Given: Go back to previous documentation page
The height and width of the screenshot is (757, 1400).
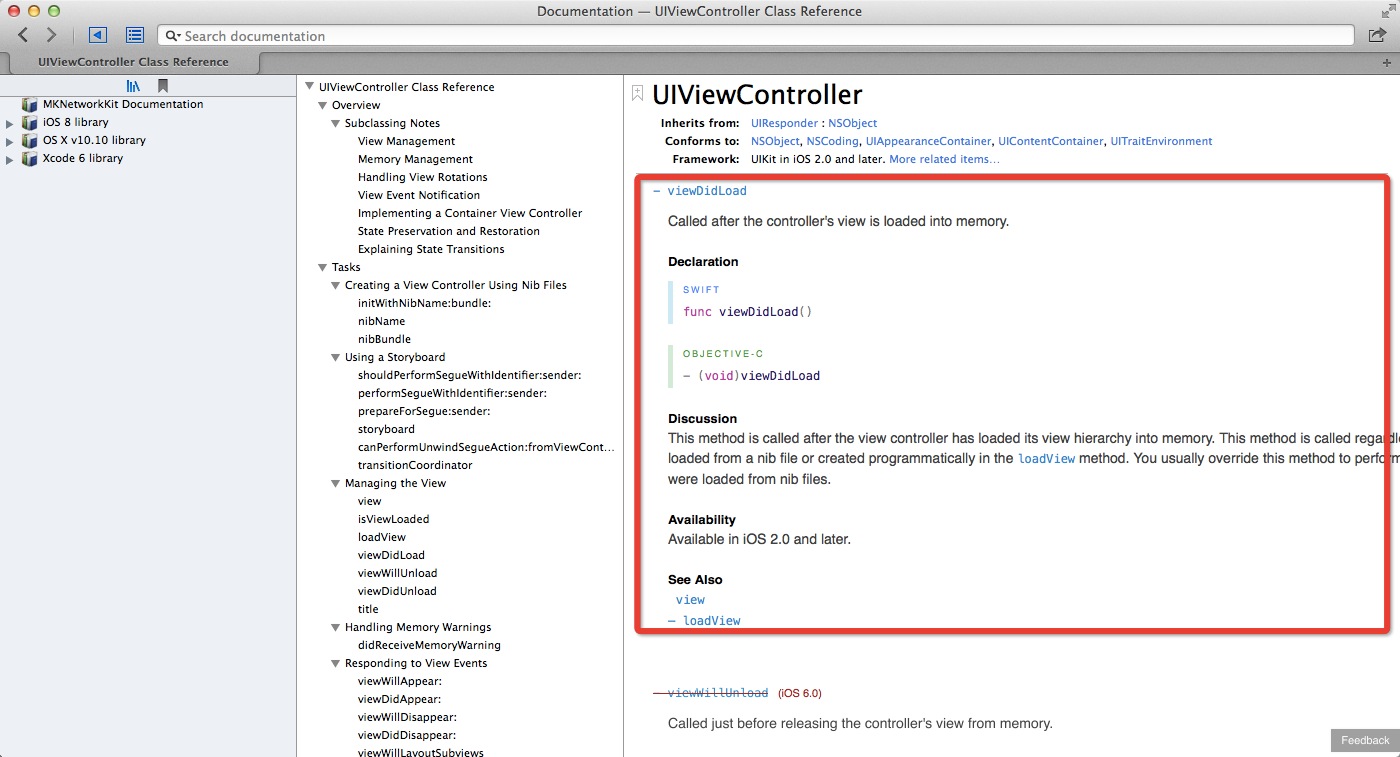Looking at the screenshot, I should pos(23,35).
